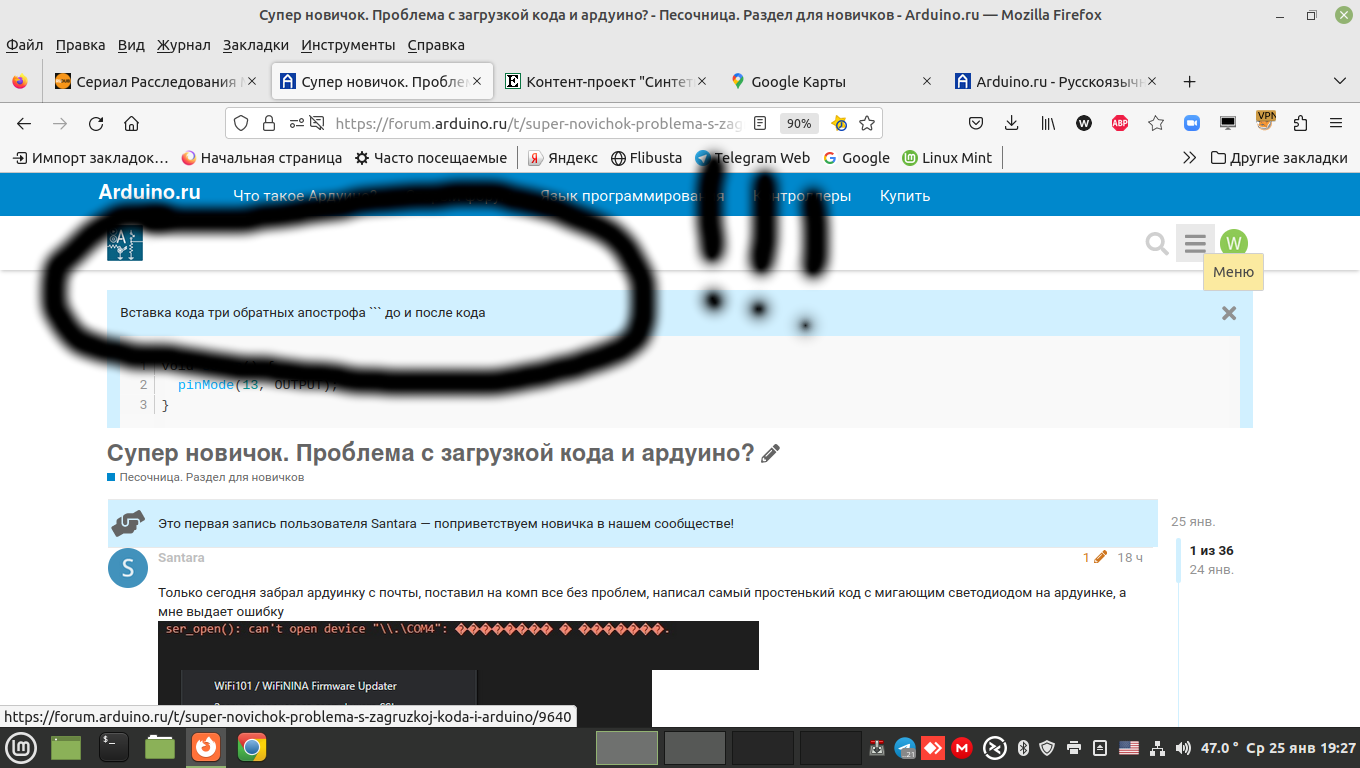Open the Инструменты menu
The width and height of the screenshot is (1360, 768).
pyautogui.click(x=348, y=45)
